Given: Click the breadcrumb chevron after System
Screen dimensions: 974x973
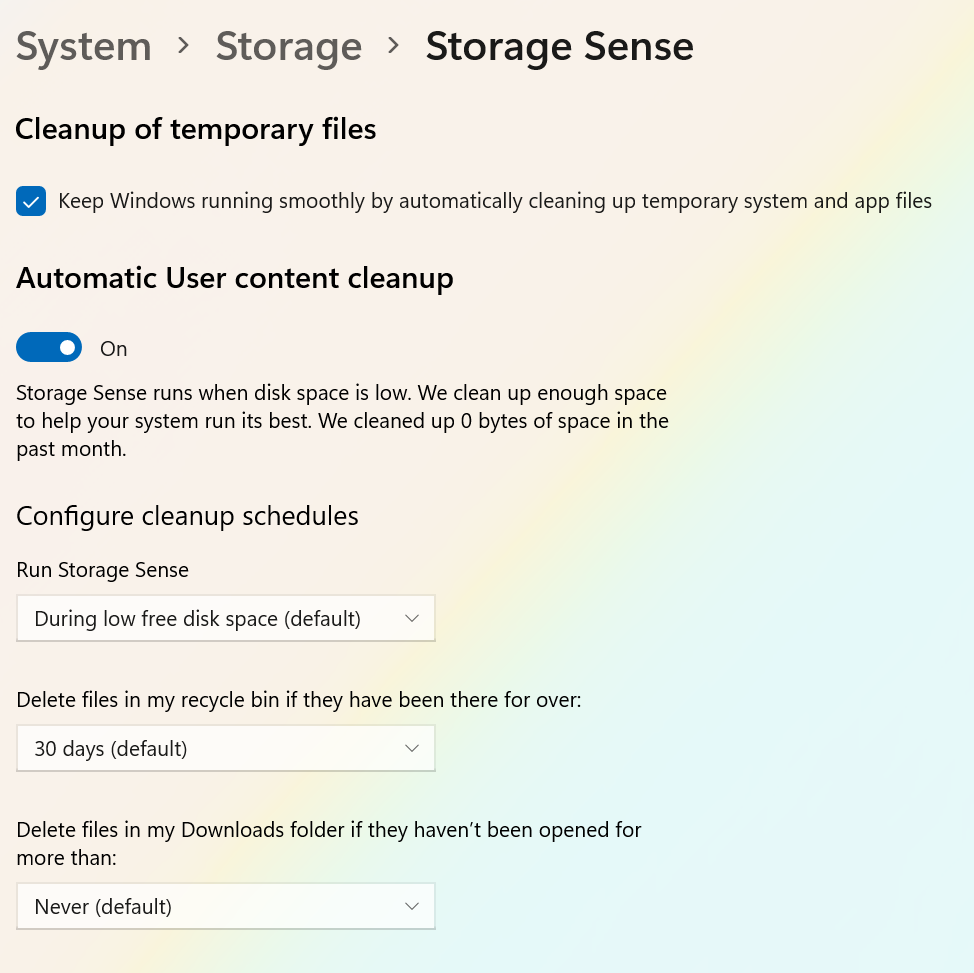Looking at the screenshot, I should 183,46.
